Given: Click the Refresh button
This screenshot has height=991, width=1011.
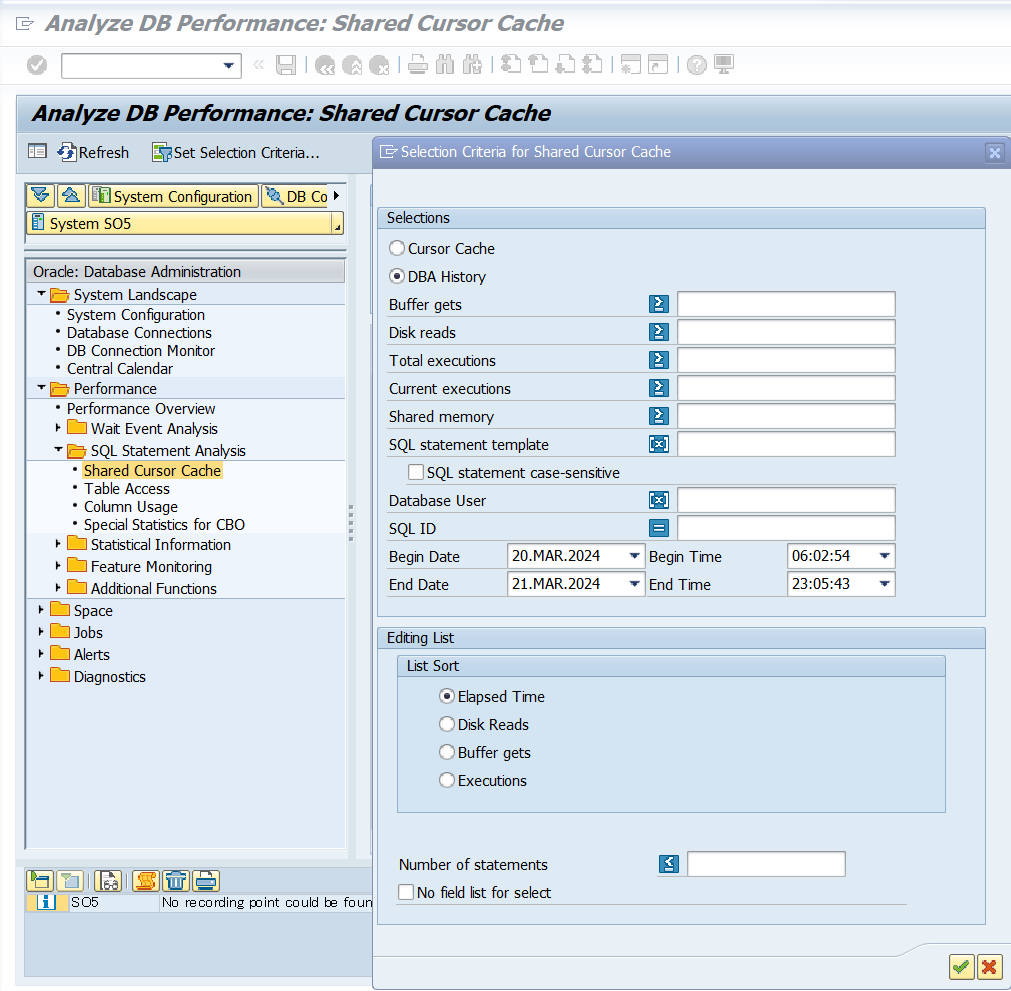Looking at the screenshot, I should [x=93, y=152].
